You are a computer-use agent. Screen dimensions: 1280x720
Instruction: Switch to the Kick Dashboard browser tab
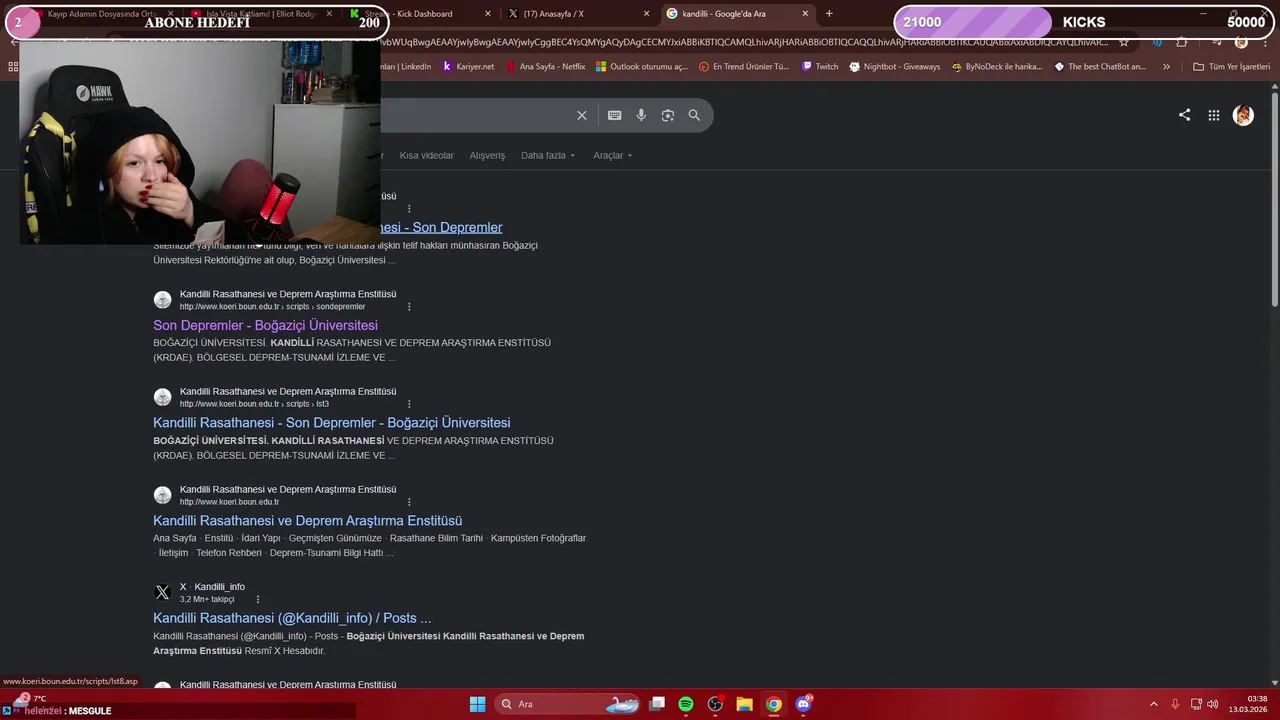click(x=411, y=14)
